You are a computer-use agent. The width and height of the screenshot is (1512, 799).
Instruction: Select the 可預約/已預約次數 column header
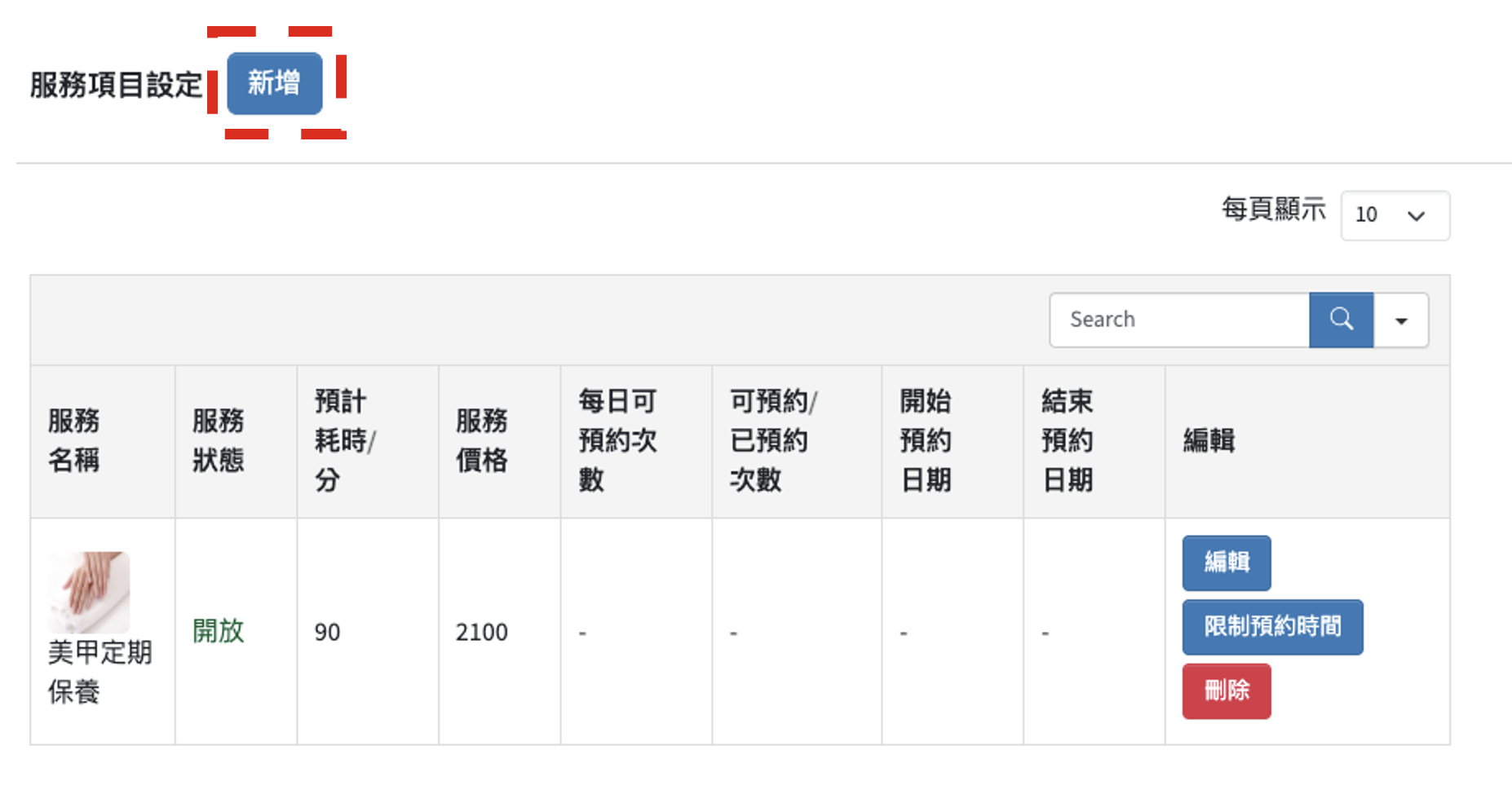click(x=772, y=440)
